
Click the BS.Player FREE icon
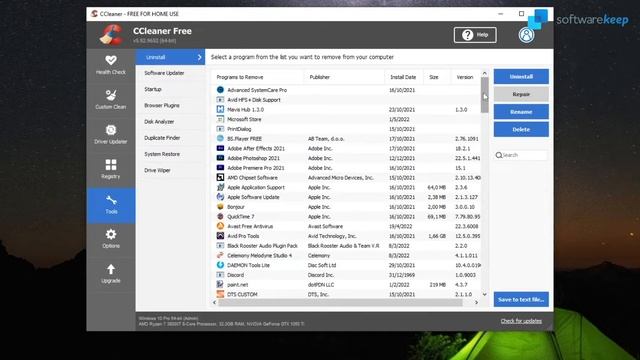click(220, 138)
